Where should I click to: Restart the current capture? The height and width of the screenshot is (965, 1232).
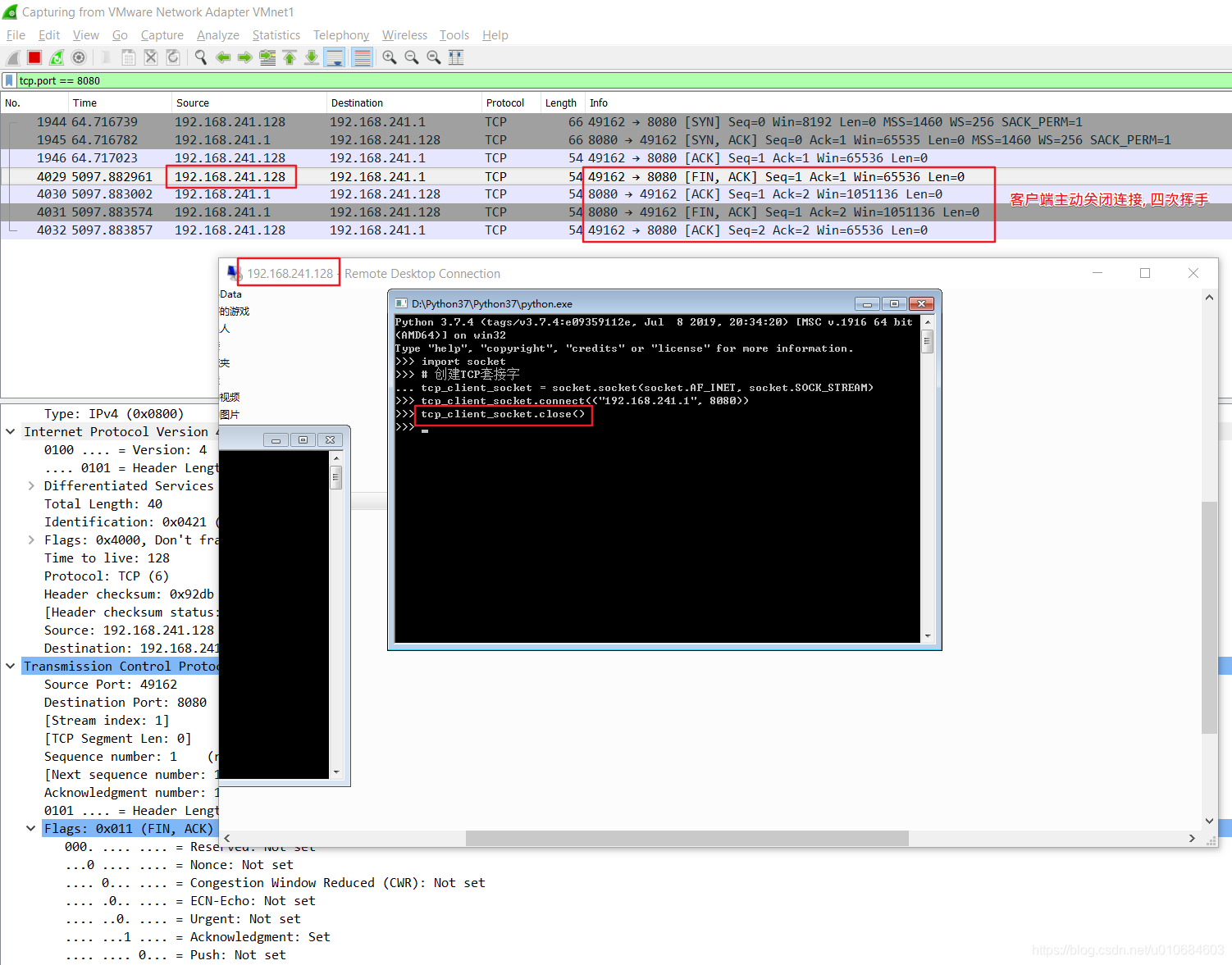click(57, 57)
